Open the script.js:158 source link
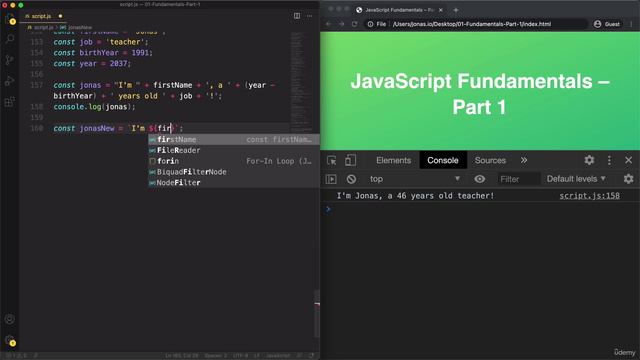This screenshot has height=360, width=640. click(x=589, y=196)
